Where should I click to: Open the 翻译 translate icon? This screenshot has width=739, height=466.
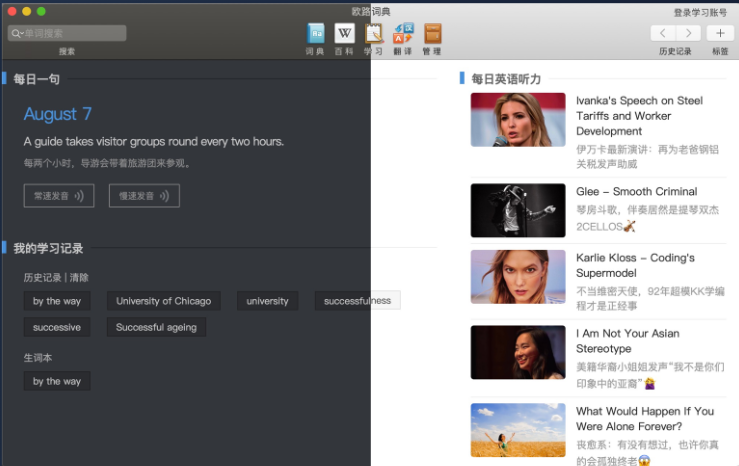click(403, 34)
